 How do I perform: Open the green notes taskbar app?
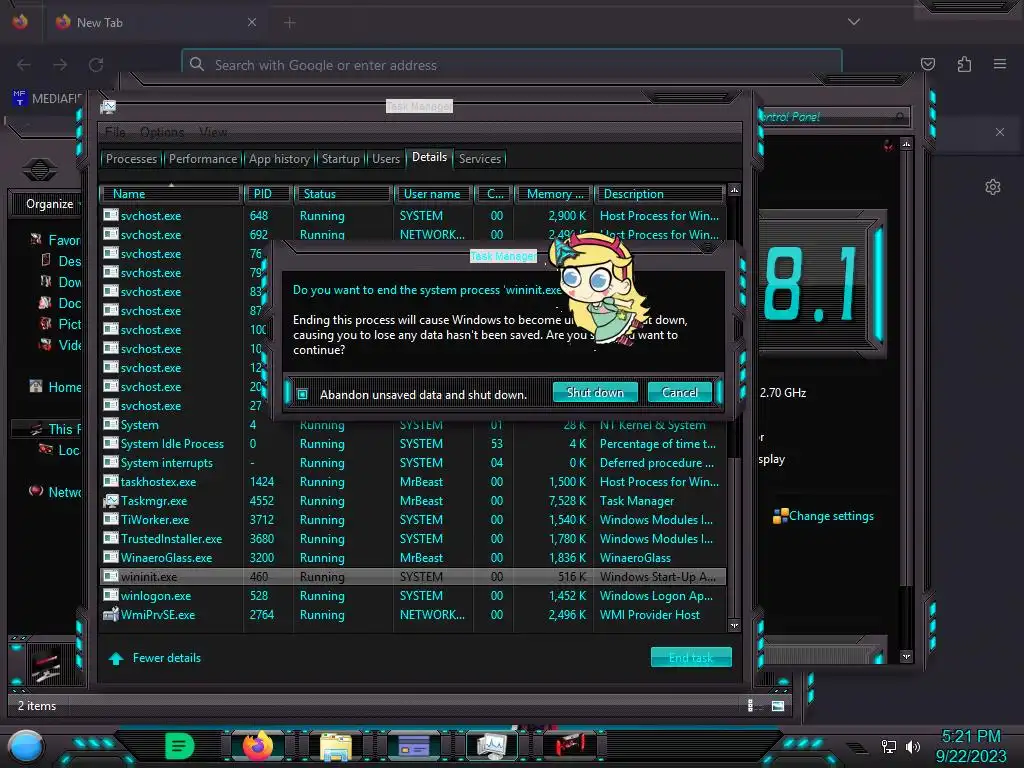coord(180,746)
